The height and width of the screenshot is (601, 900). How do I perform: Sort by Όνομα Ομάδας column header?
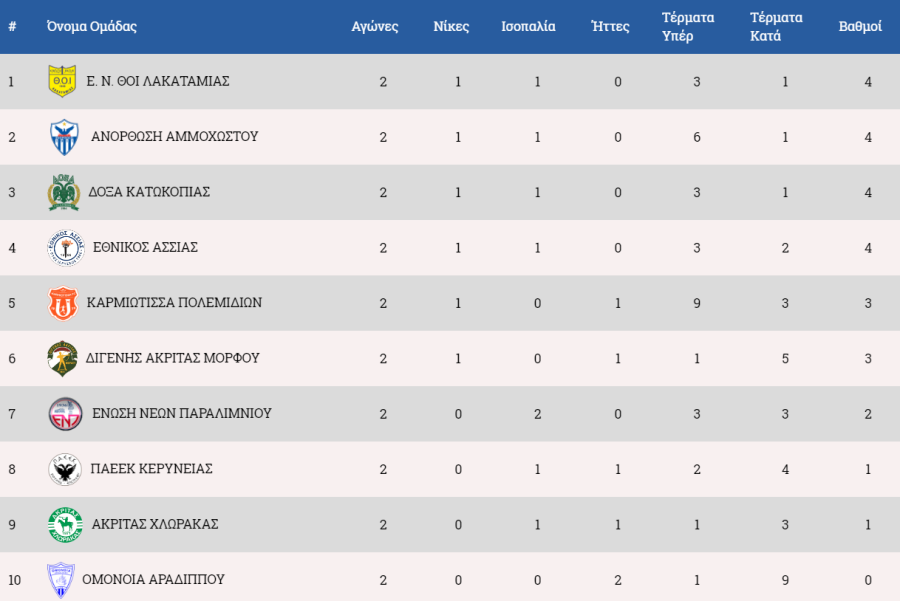click(x=92, y=26)
